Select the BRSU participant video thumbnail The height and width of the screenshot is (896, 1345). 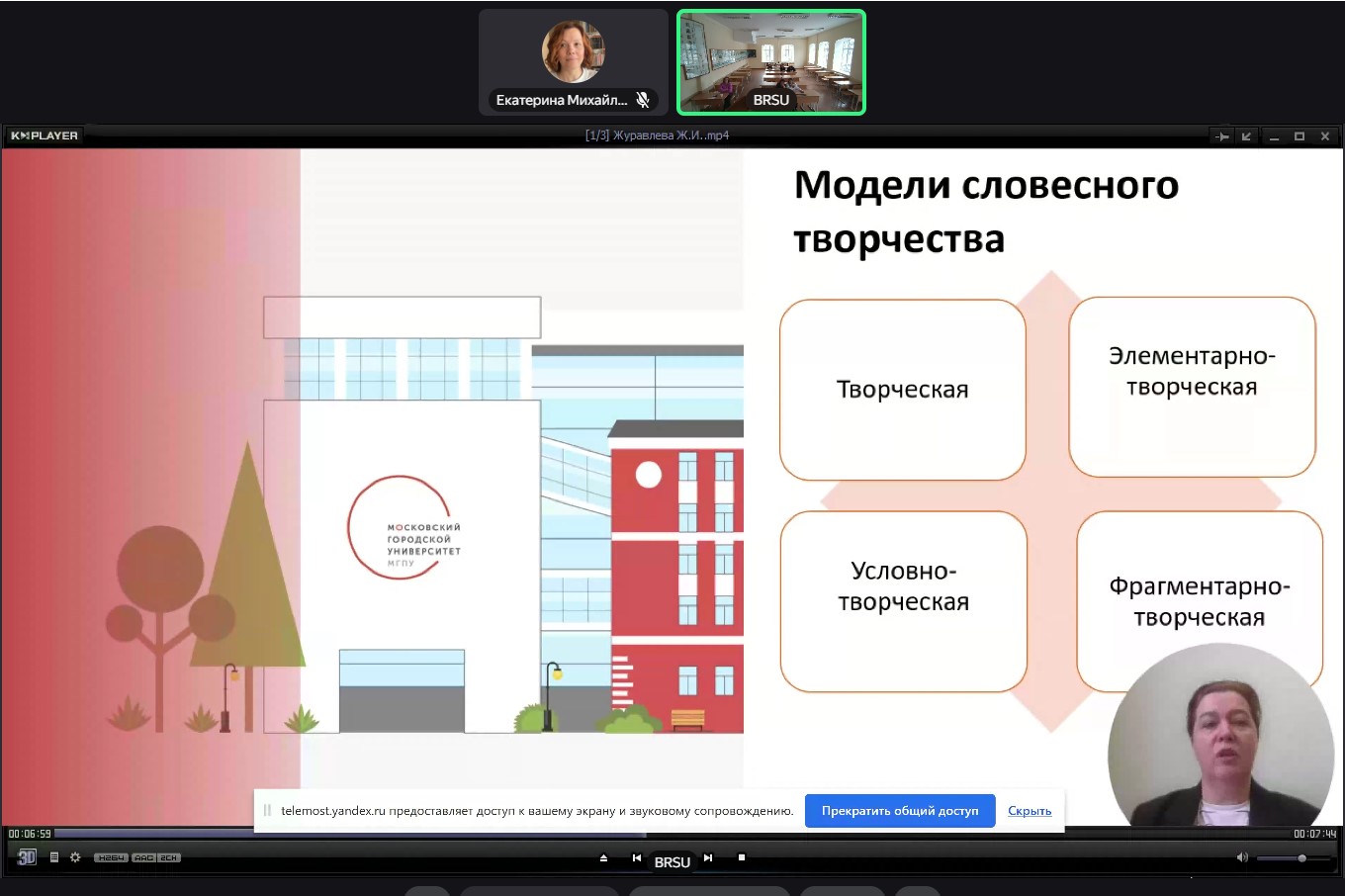coord(771,61)
